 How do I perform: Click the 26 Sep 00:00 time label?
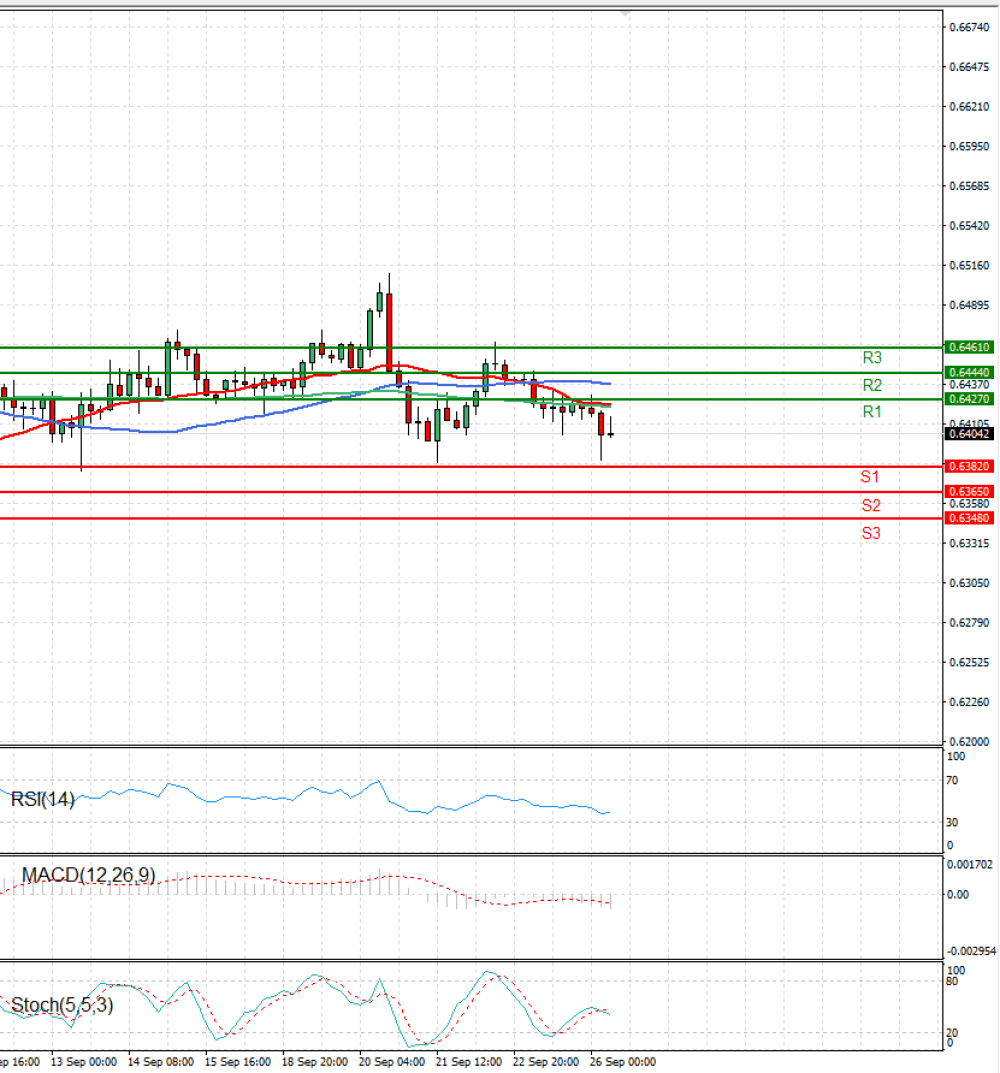623,1062
